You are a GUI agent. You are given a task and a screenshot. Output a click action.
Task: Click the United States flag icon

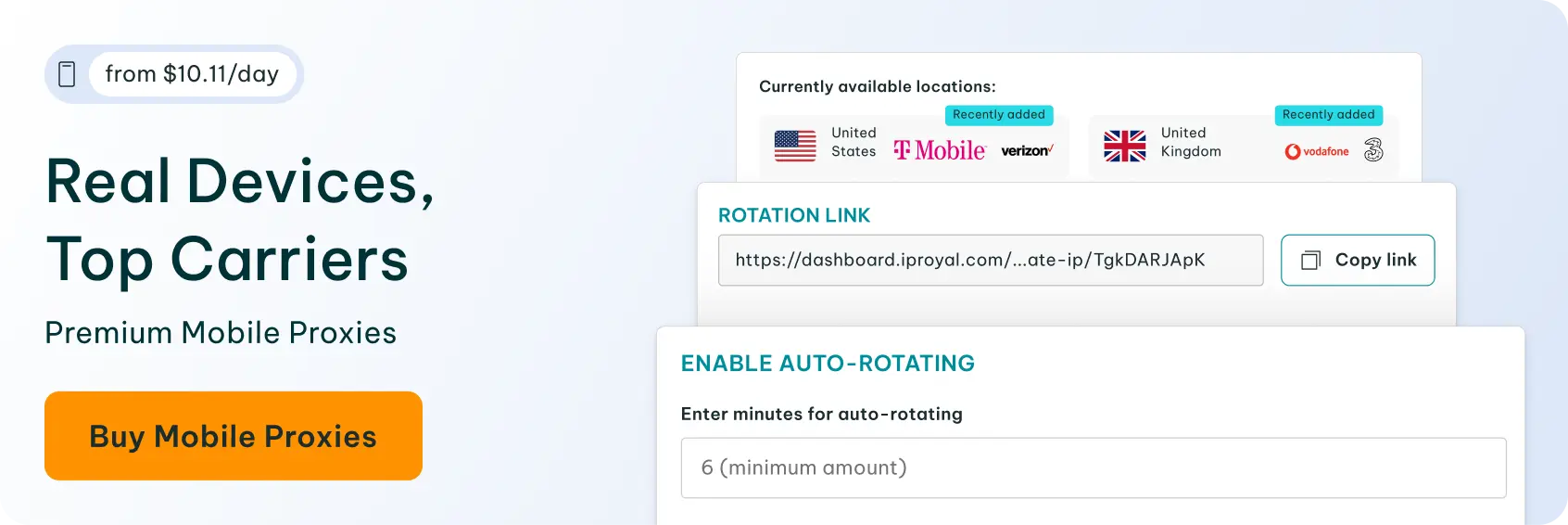coord(795,146)
